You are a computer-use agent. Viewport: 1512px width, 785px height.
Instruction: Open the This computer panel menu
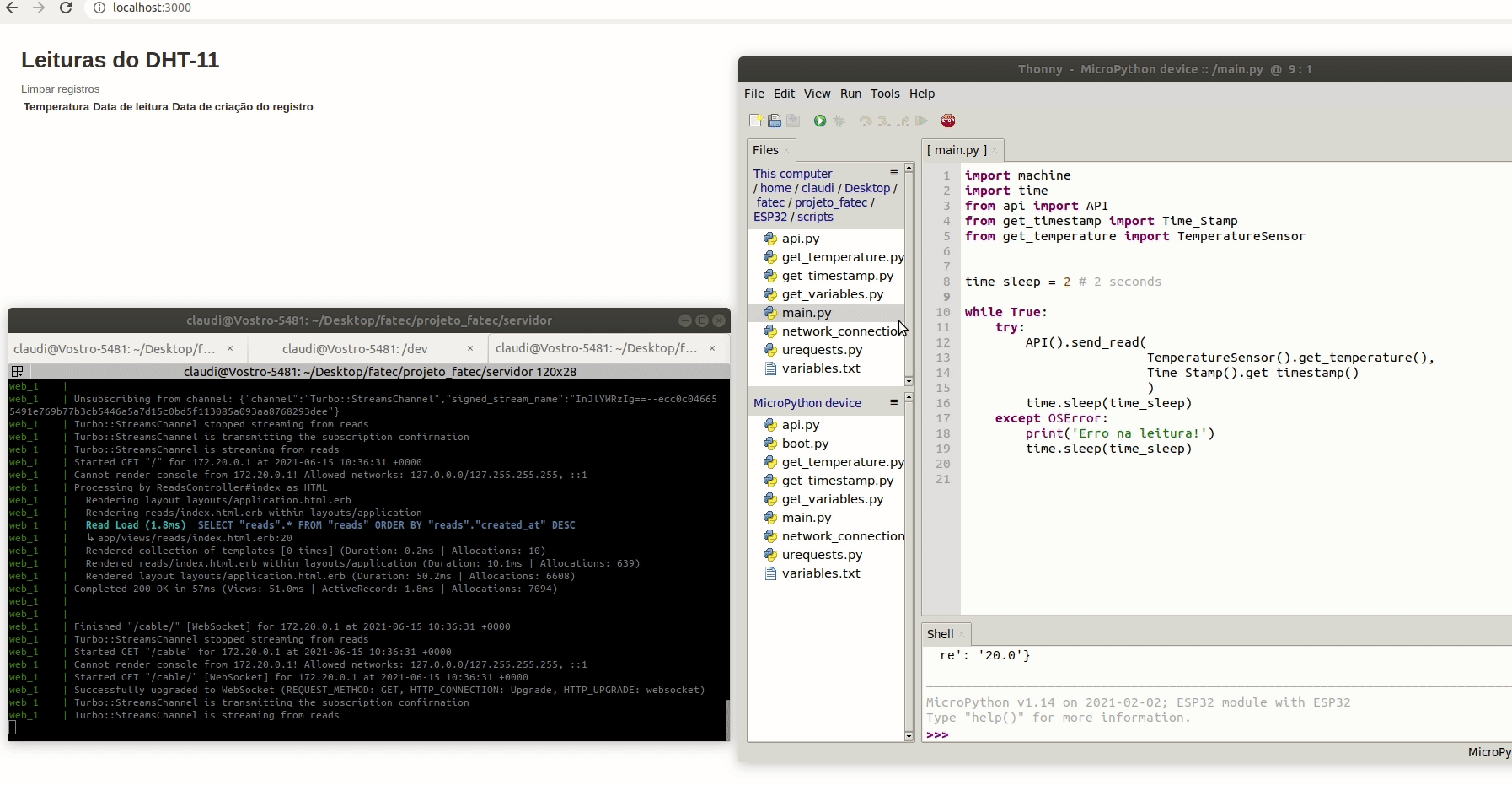pyautogui.click(x=893, y=173)
